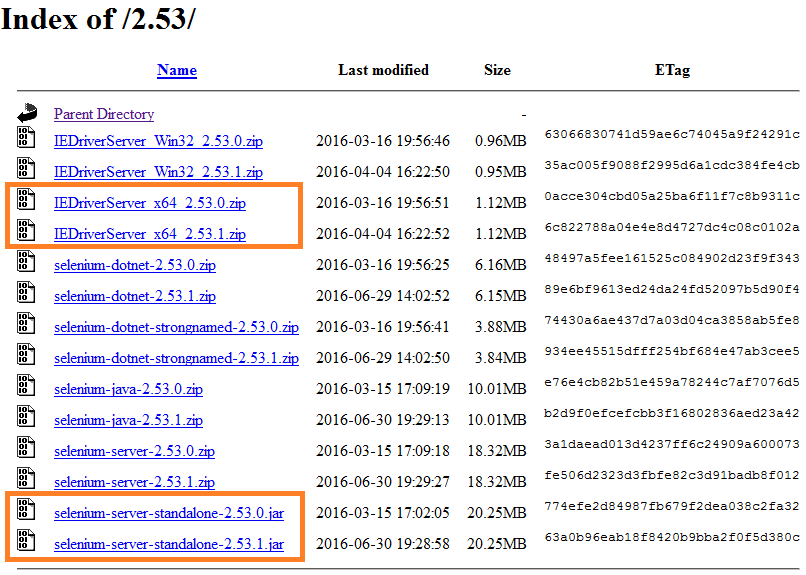
Task: Click the Last modified column header
Action: coord(383,70)
